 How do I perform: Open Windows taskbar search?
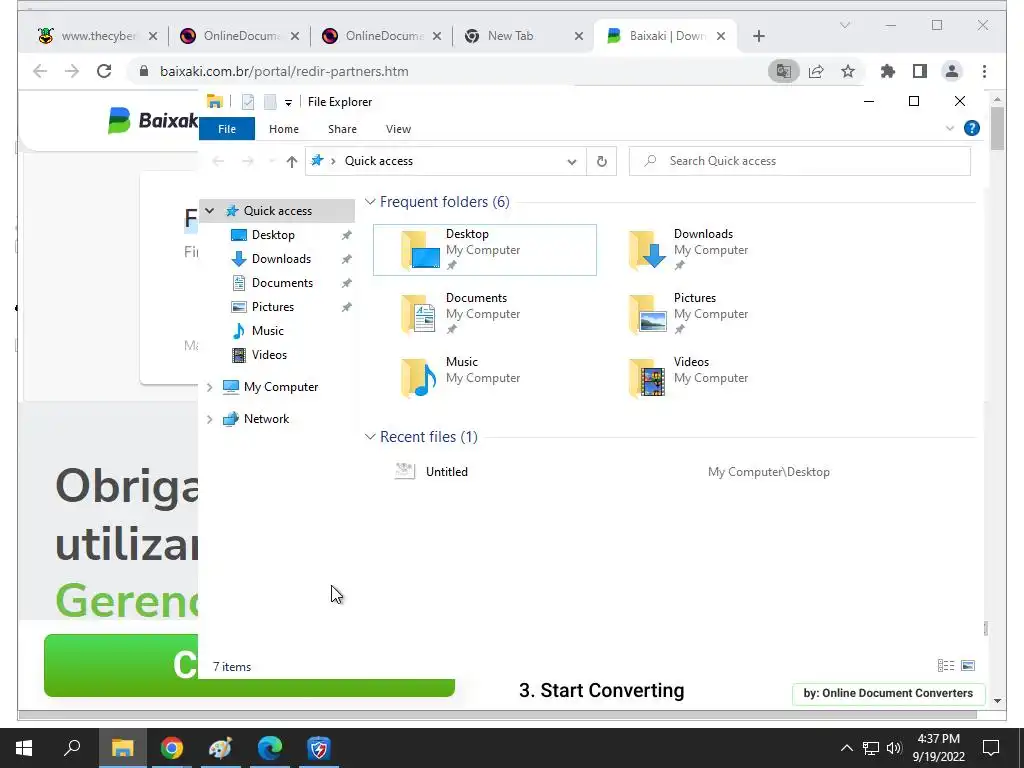[72, 748]
